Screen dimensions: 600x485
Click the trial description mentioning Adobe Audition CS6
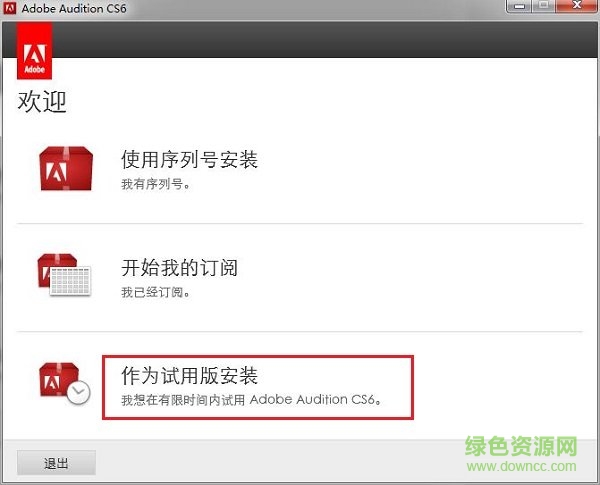click(251, 400)
